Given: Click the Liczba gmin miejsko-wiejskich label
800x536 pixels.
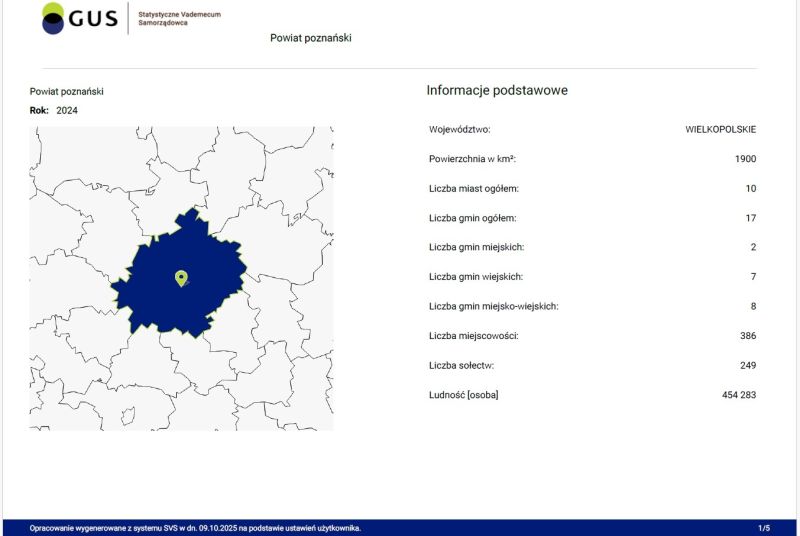Looking at the screenshot, I should point(493,306).
